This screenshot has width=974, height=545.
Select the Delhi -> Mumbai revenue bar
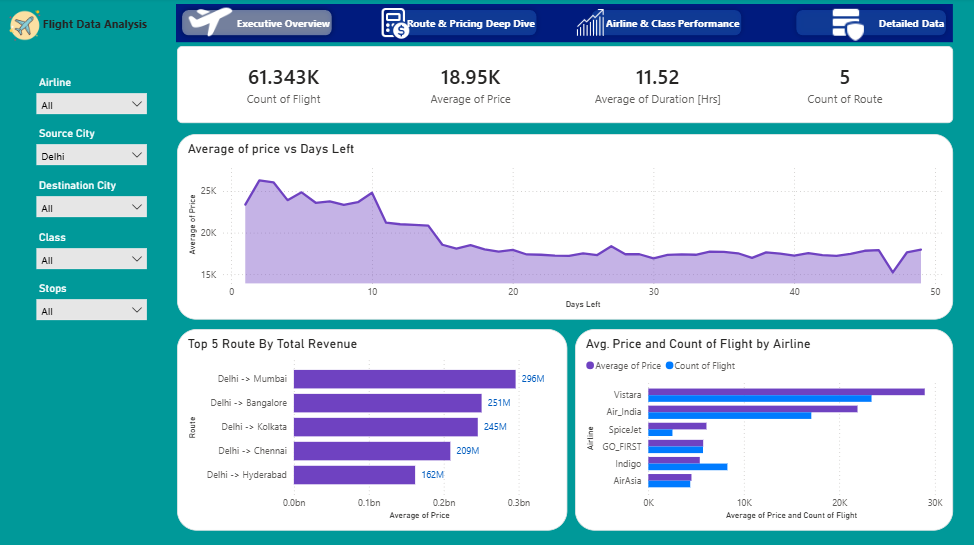click(x=404, y=379)
